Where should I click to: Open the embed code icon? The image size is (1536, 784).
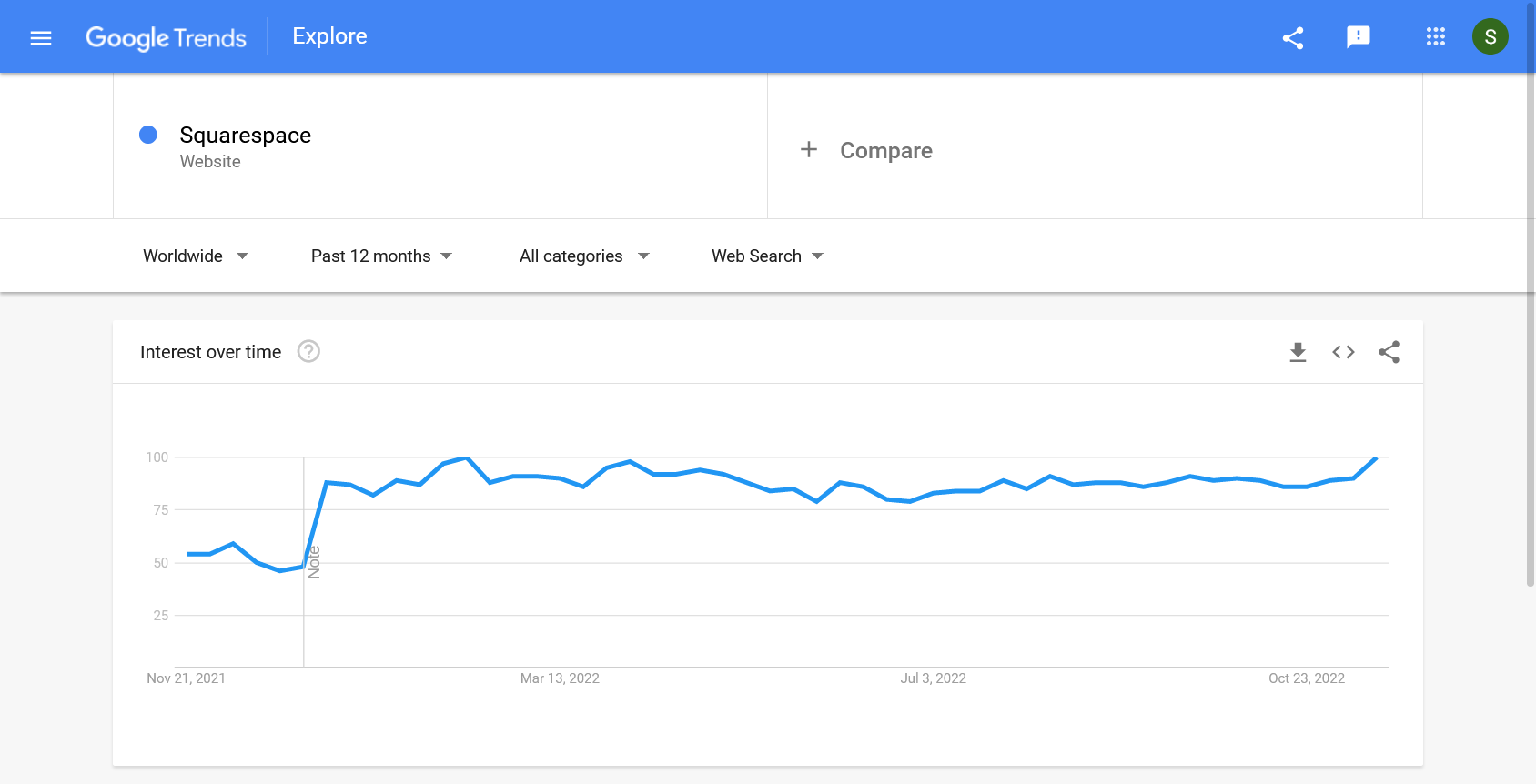pyautogui.click(x=1343, y=352)
